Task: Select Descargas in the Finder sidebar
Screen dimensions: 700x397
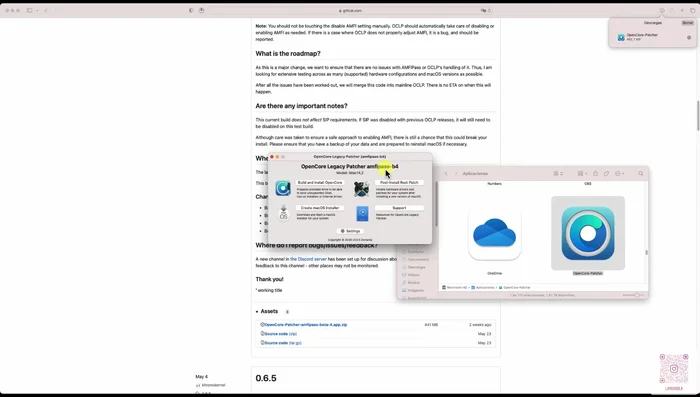Action: (413, 267)
